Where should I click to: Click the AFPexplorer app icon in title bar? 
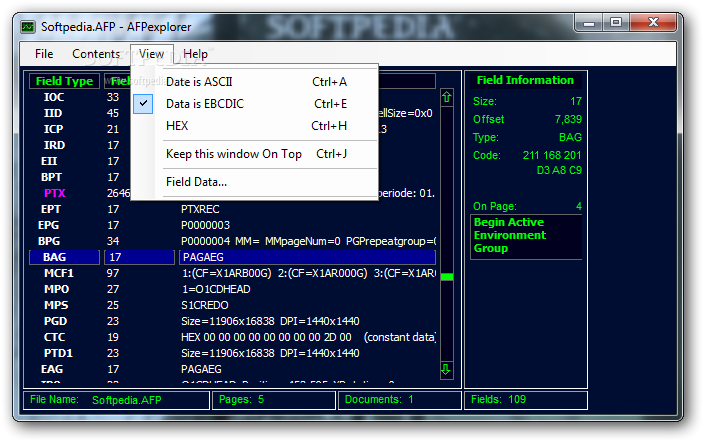tap(28, 27)
